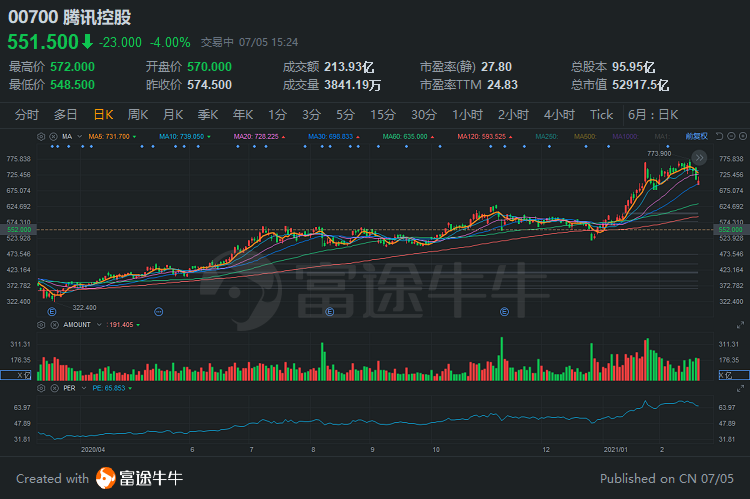The height and width of the screenshot is (499, 750).
Task: Close the PER indicator panel
Action: tap(55, 388)
